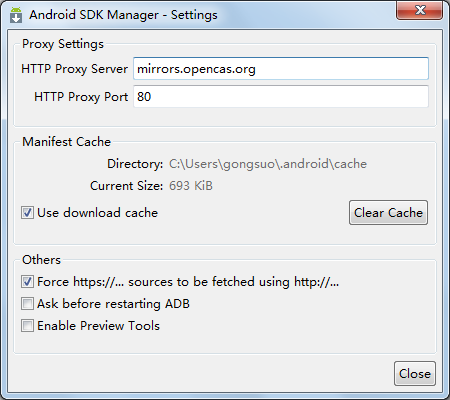The width and height of the screenshot is (450, 400).
Task: Enable Ask before restarting ADB
Action: point(27,304)
